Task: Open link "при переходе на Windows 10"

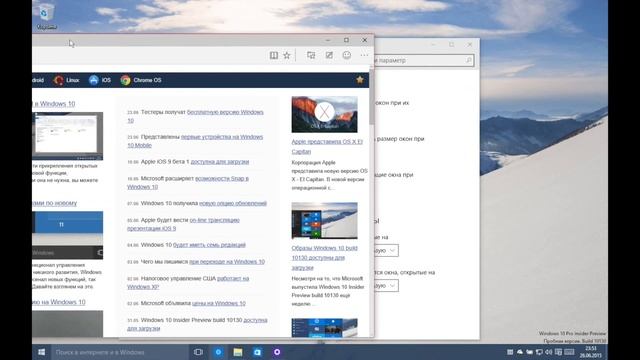Action: point(227,262)
